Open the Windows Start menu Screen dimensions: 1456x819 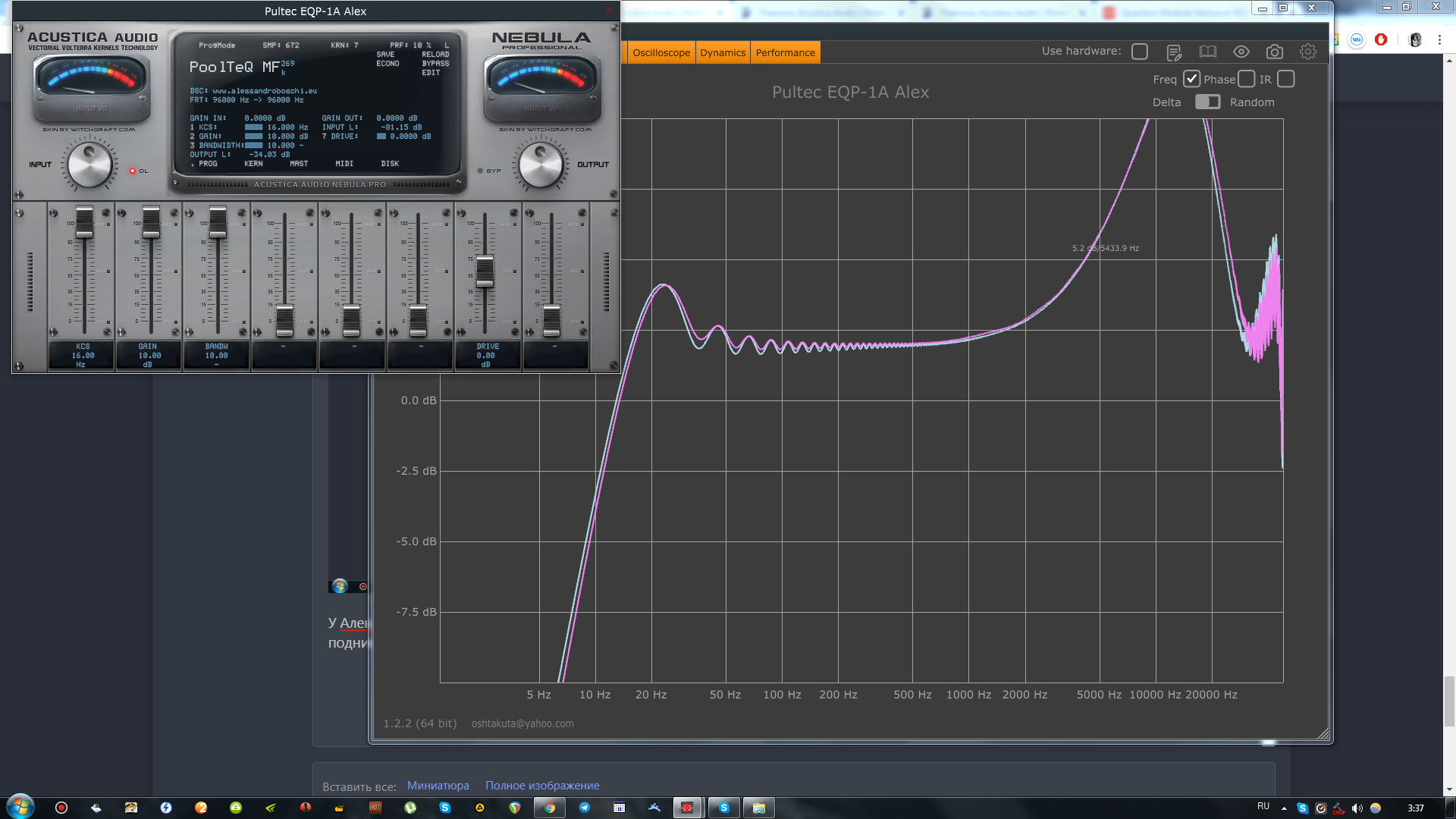[x=20, y=807]
